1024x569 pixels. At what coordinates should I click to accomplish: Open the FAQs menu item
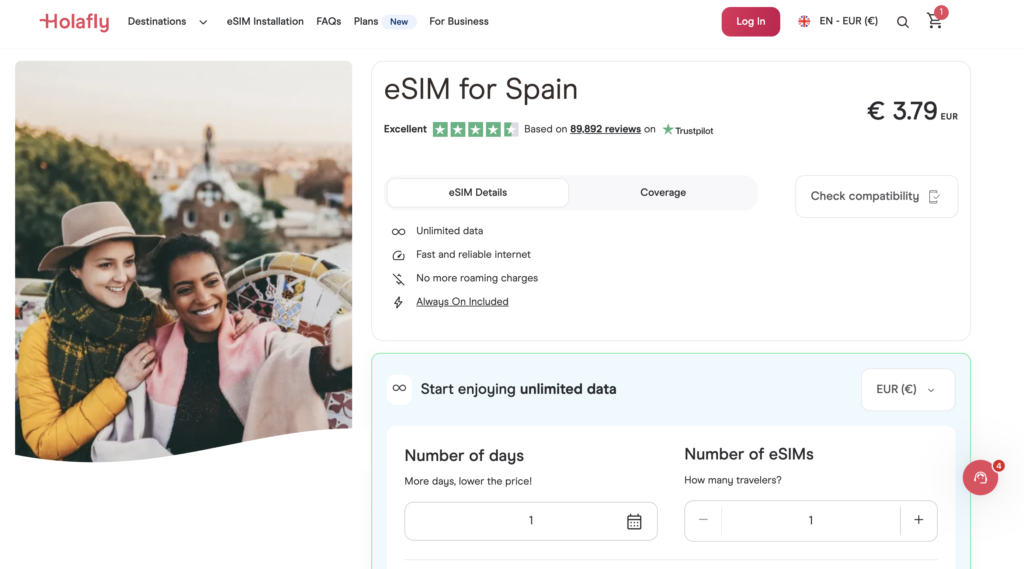[x=328, y=22]
